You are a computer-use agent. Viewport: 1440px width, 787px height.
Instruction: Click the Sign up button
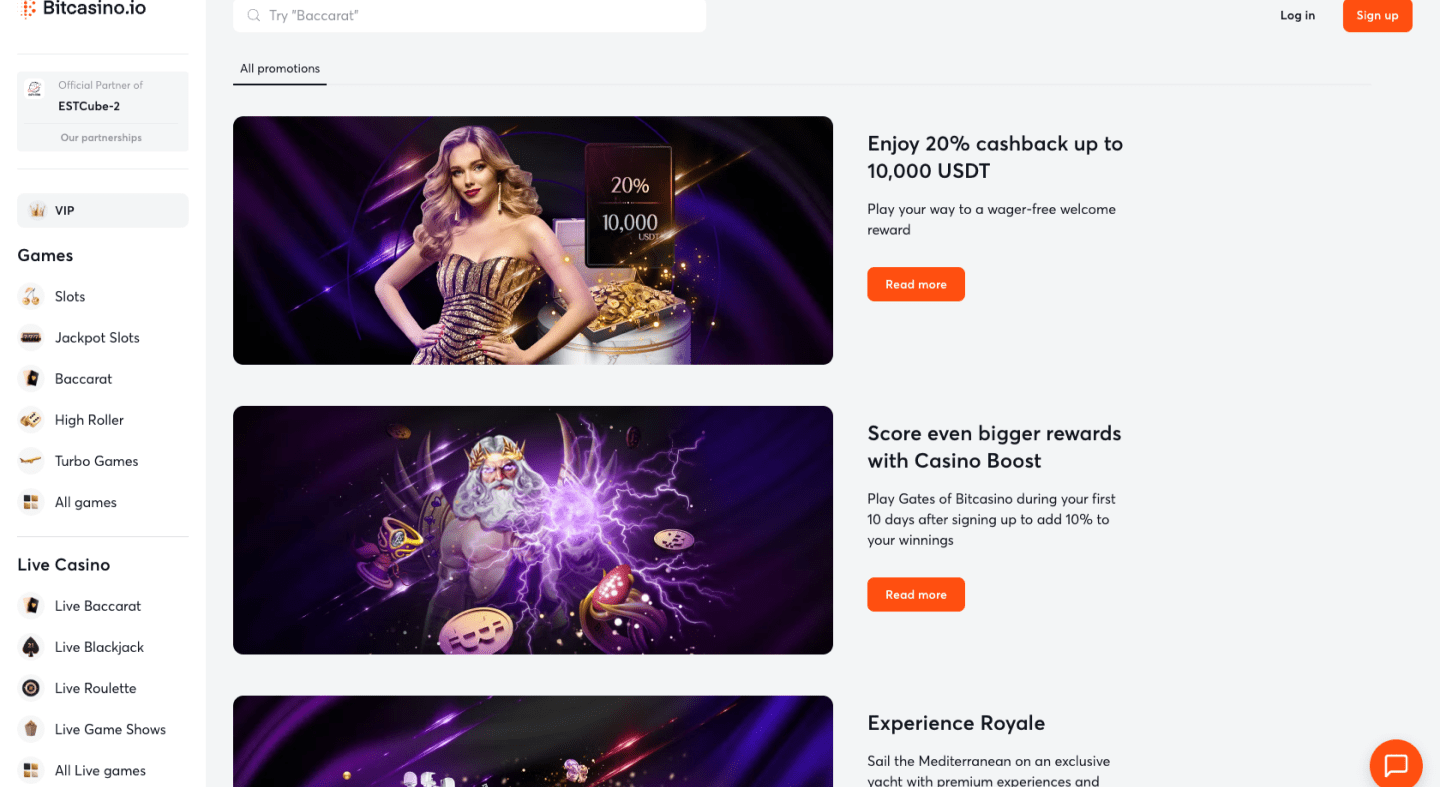(1377, 15)
